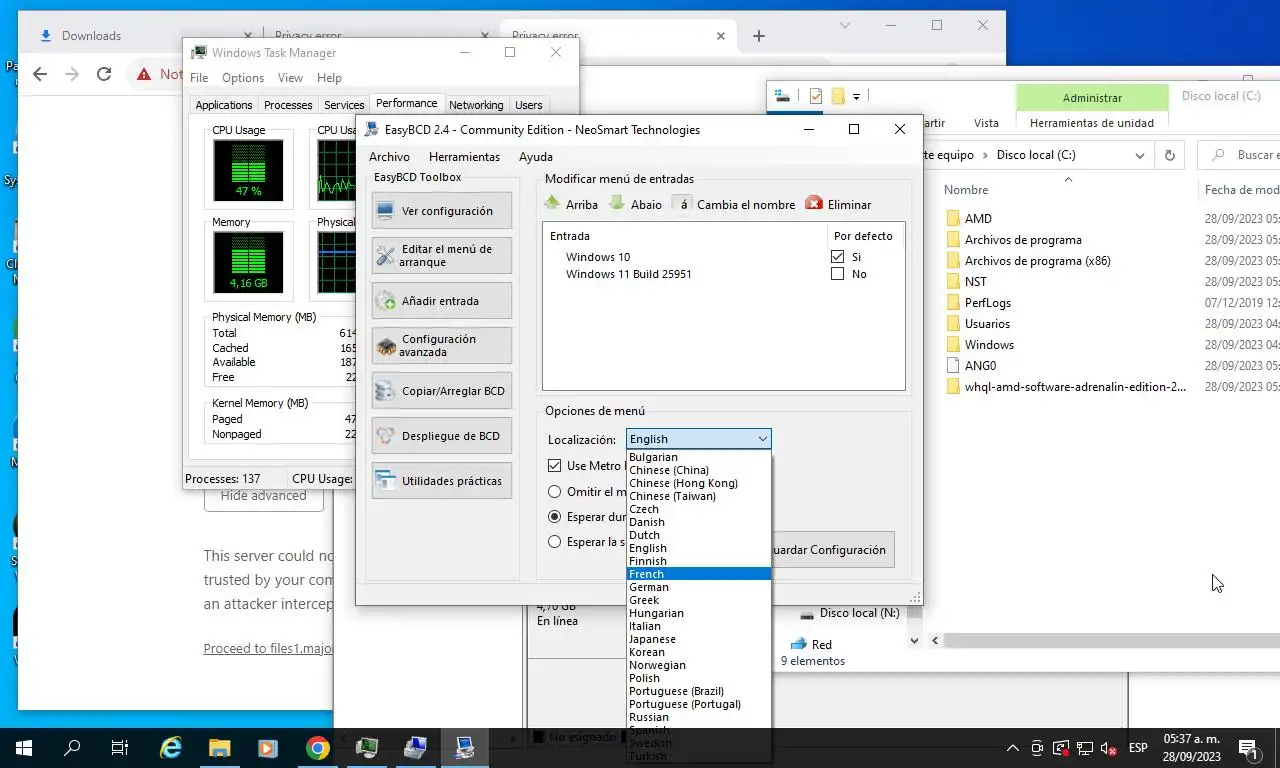
Task: Click the red Eliminar delete icon
Action: coord(814,203)
